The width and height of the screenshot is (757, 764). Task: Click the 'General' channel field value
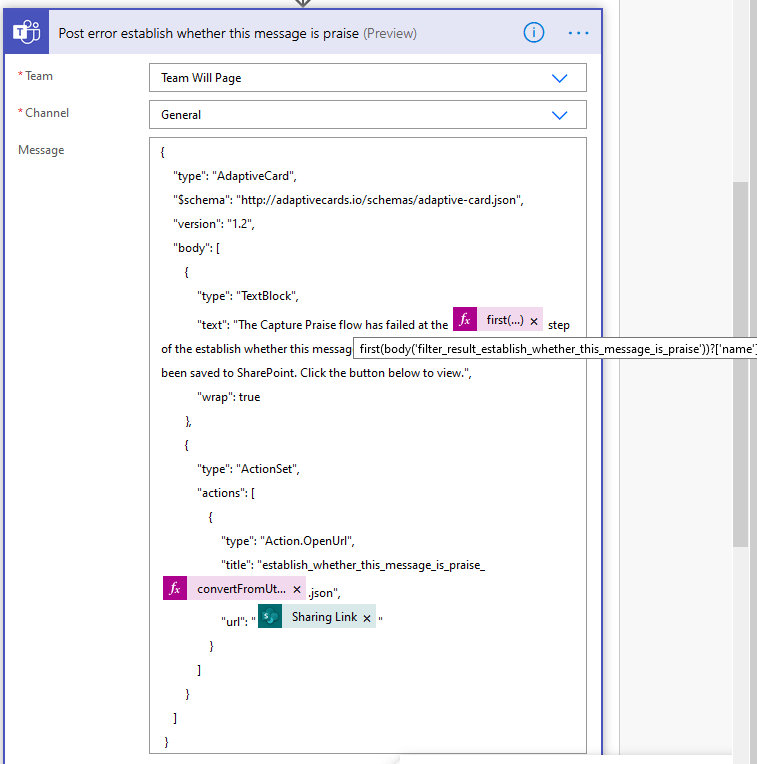point(181,115)
